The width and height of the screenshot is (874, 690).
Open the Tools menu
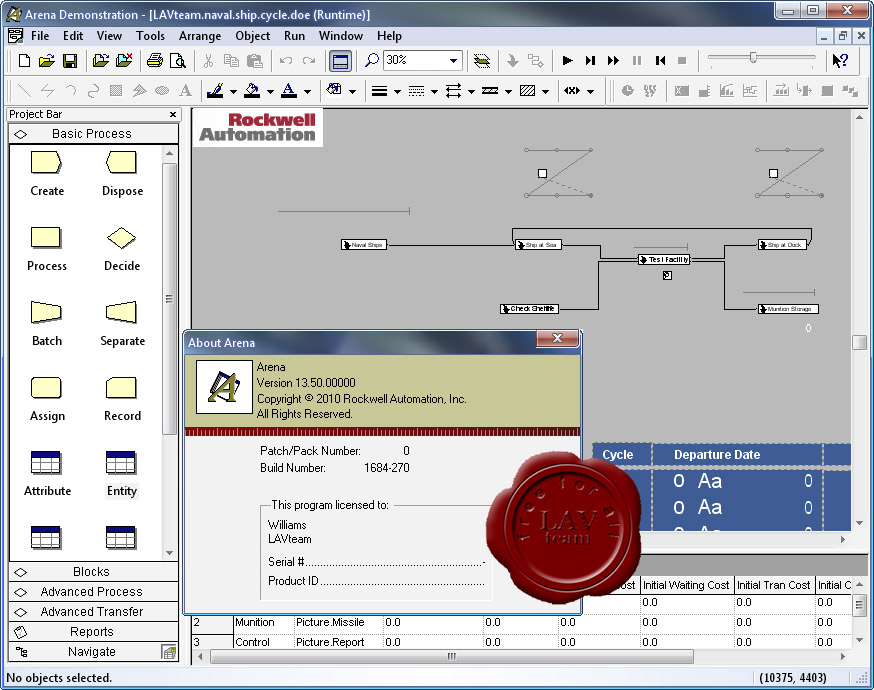pyautogui.click(x=150, y=36)
